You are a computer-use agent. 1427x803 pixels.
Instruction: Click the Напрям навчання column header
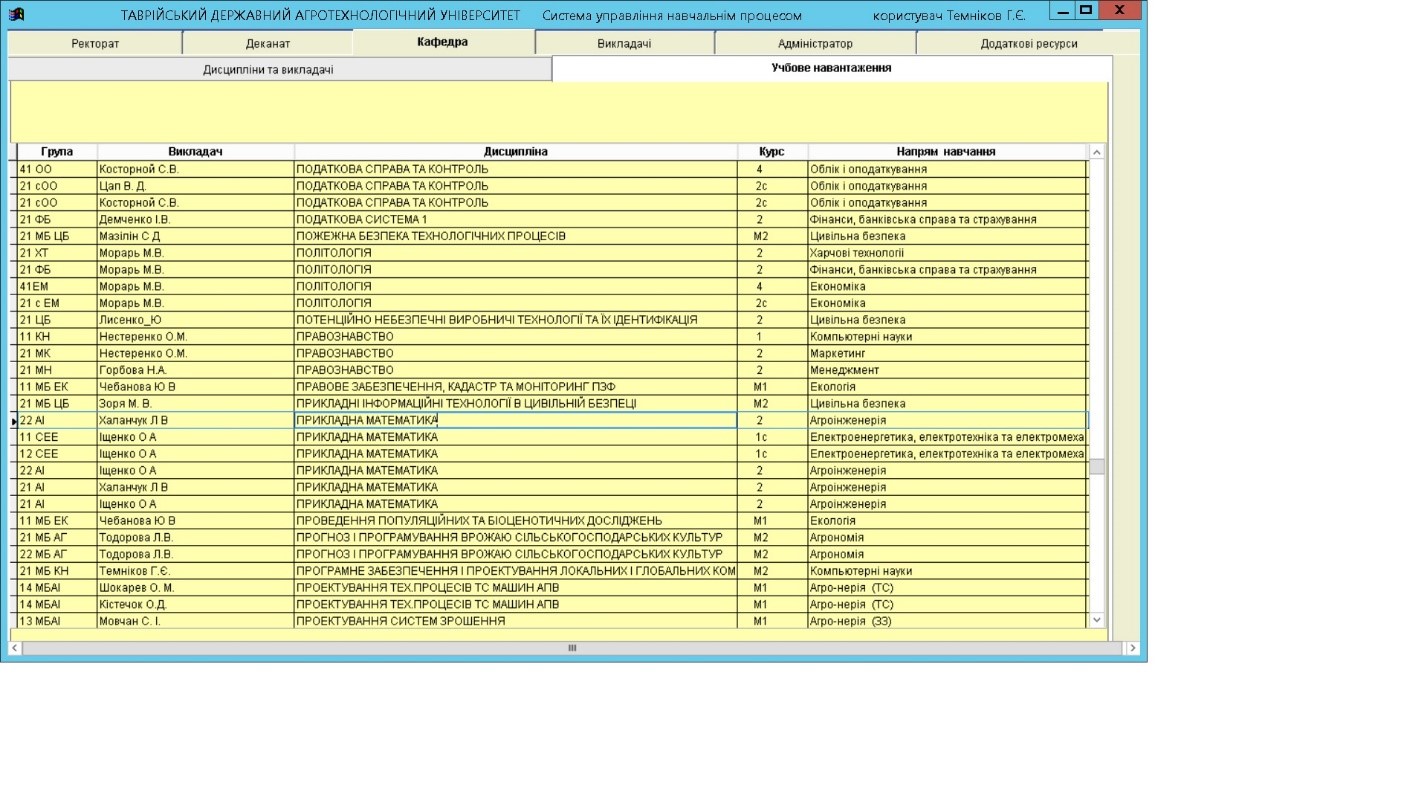tap(946, 152)
